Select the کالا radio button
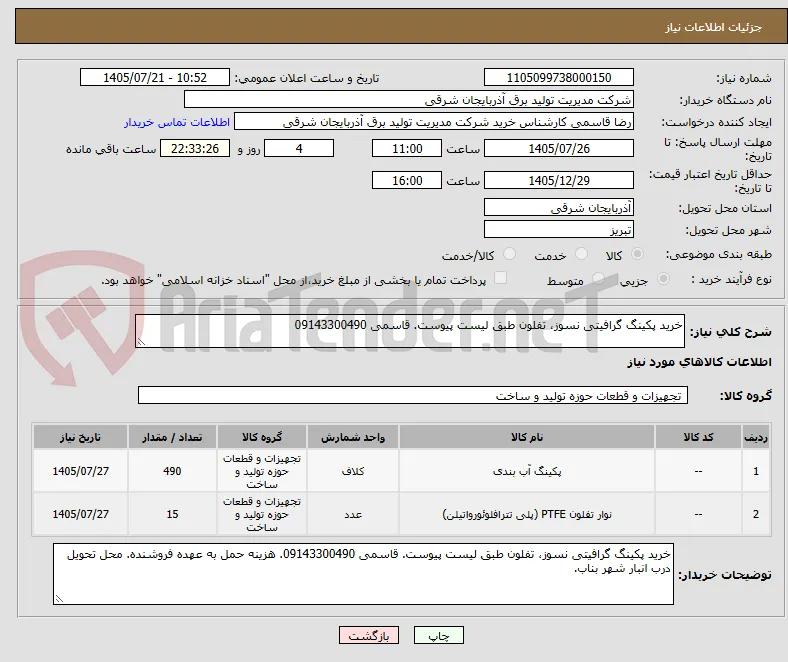 pyautogui.click(x=637, y=254)
